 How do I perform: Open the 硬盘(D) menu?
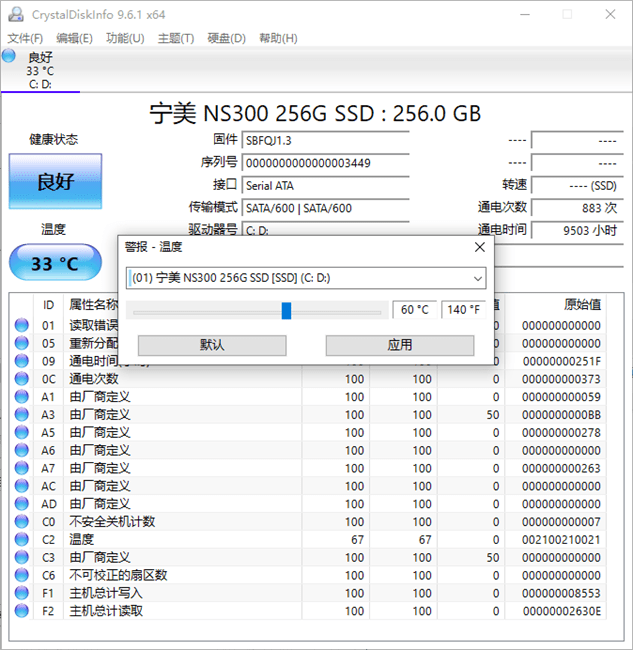[226, 38]
